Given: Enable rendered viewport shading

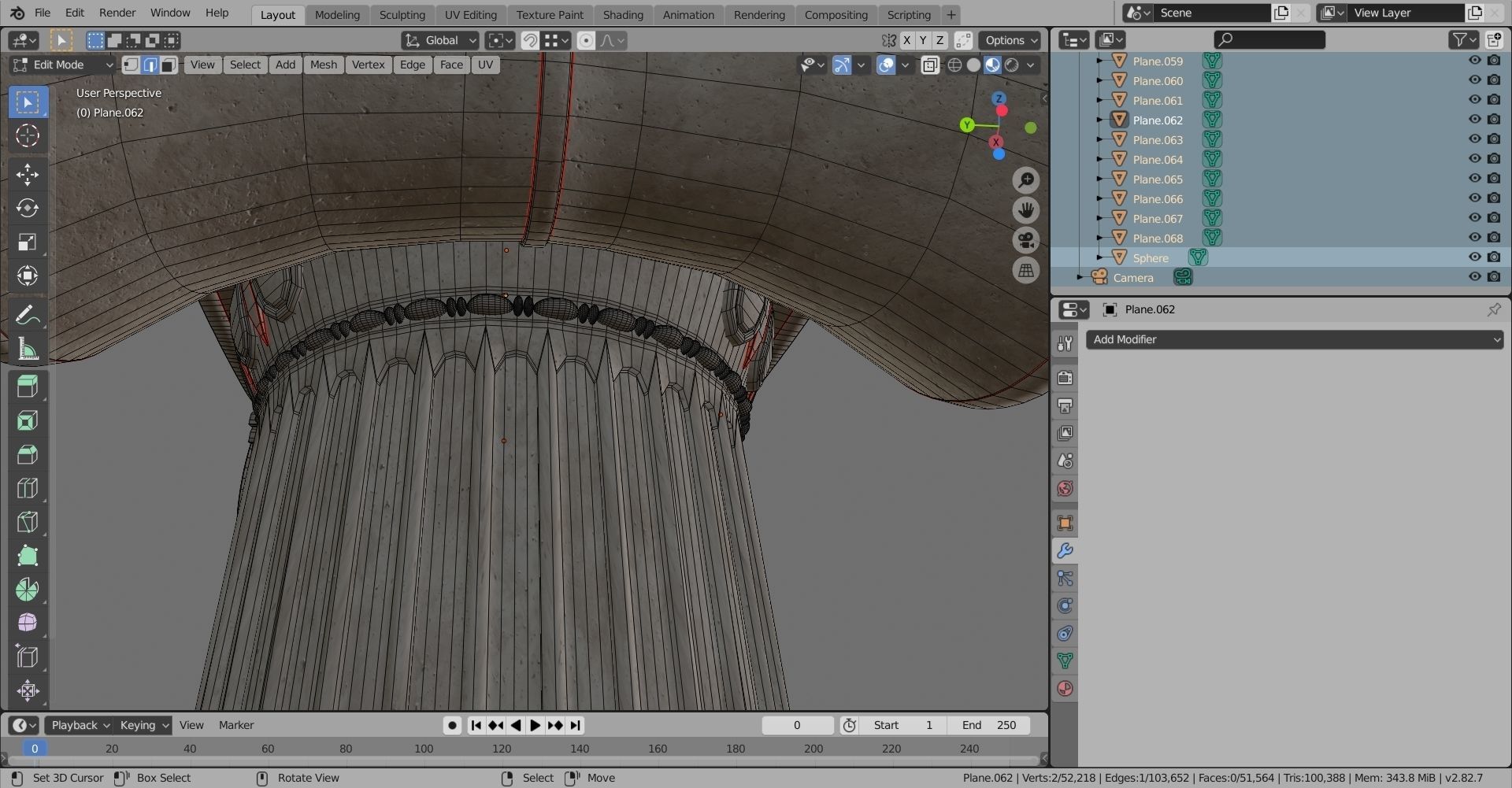Looking at the screenshot, I should (1012, 65).
